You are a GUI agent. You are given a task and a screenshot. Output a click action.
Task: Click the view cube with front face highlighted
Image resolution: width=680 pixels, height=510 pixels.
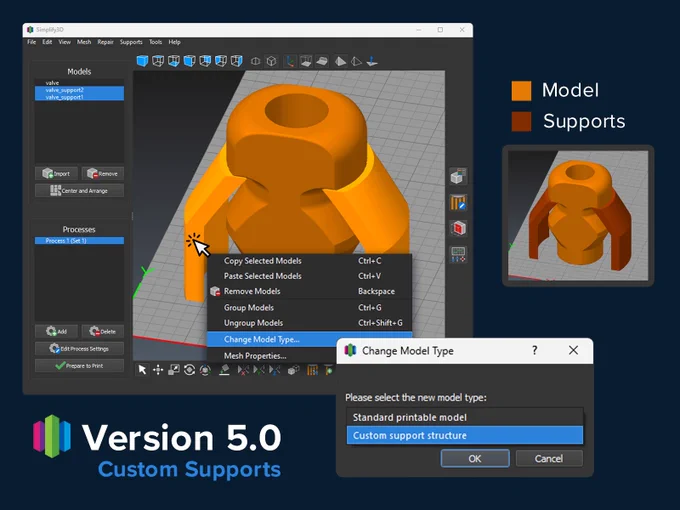pos(190,61)
